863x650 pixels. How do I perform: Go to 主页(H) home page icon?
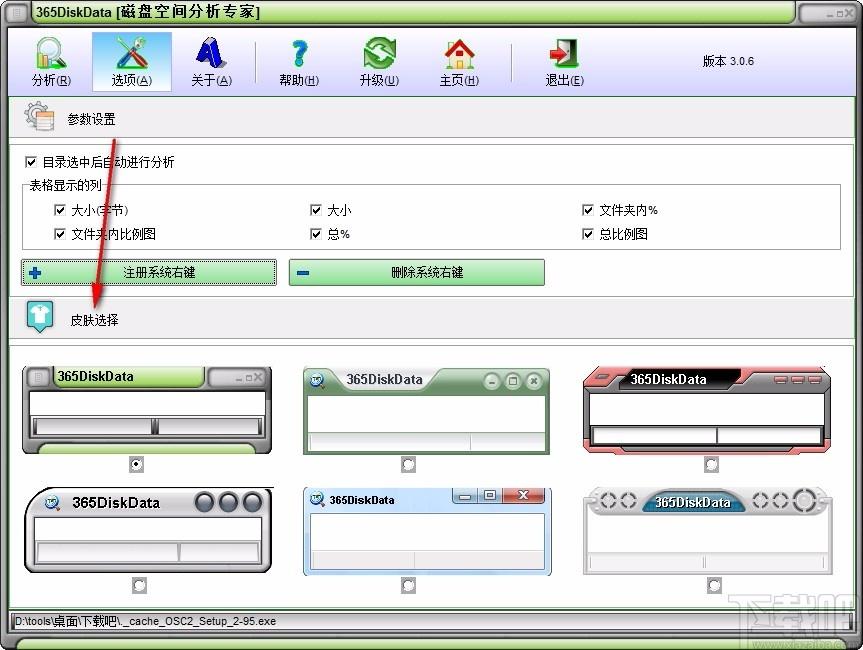point(459,62)
